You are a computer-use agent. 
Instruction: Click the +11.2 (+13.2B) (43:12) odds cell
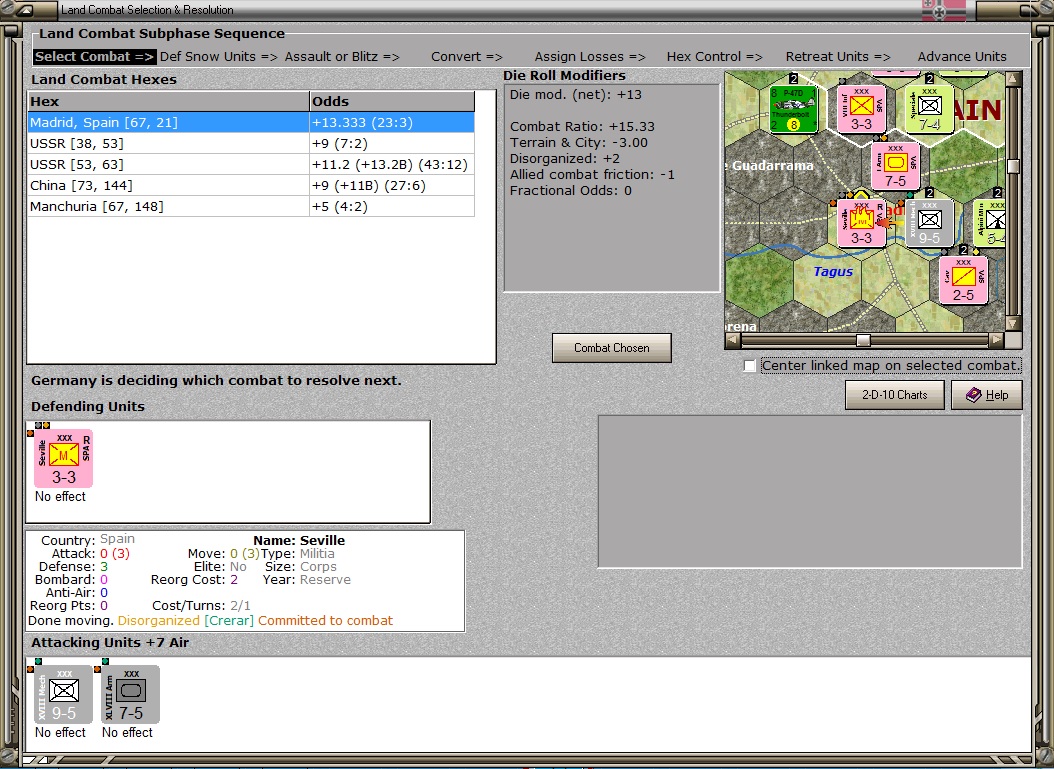tap(392, 164)
